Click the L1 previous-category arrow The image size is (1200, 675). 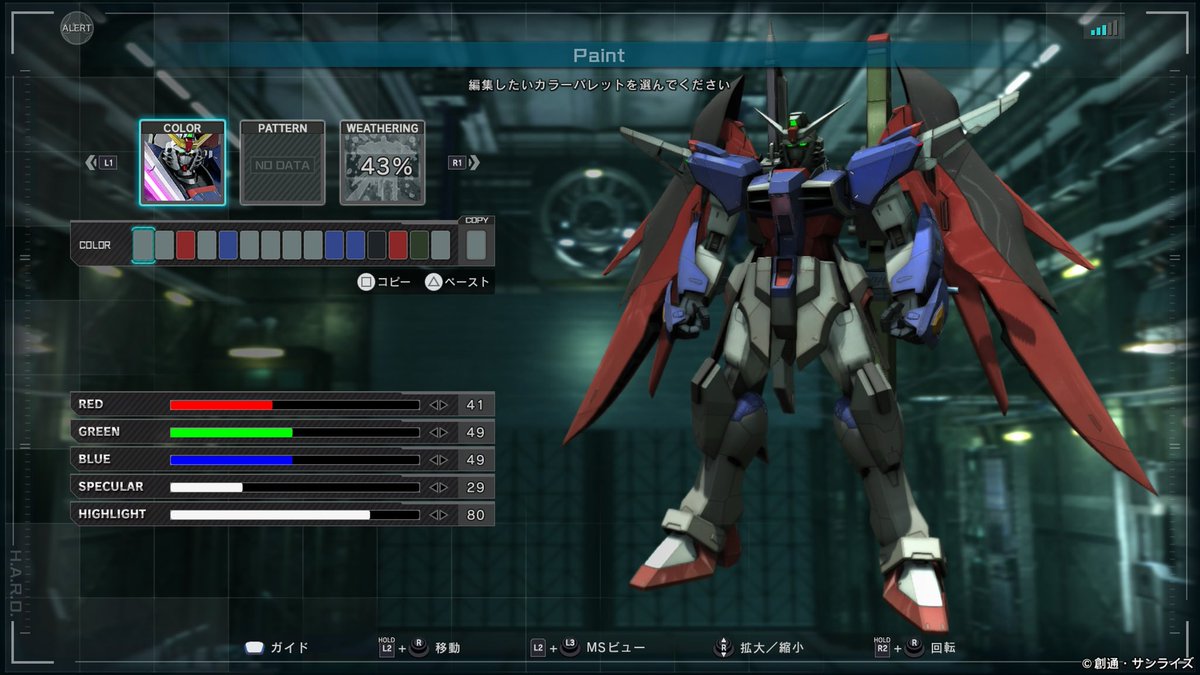[101, 162]
